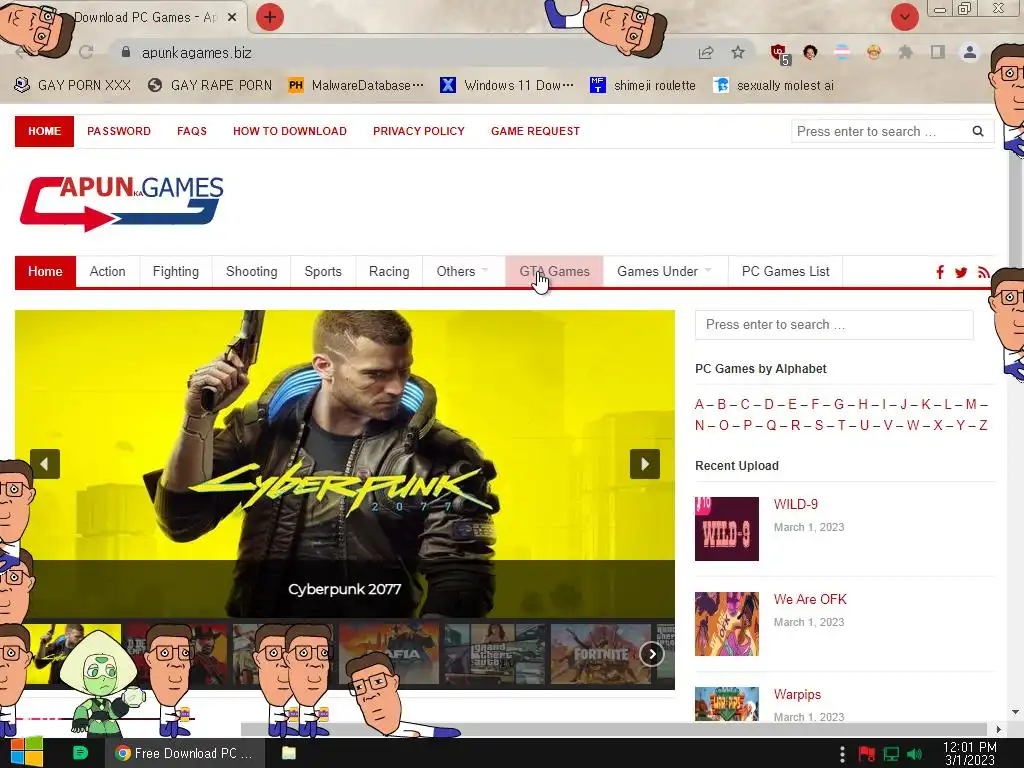
Task: Open the Chrome profile avatar
Action: pyautogui.click(x=970, y=52)
